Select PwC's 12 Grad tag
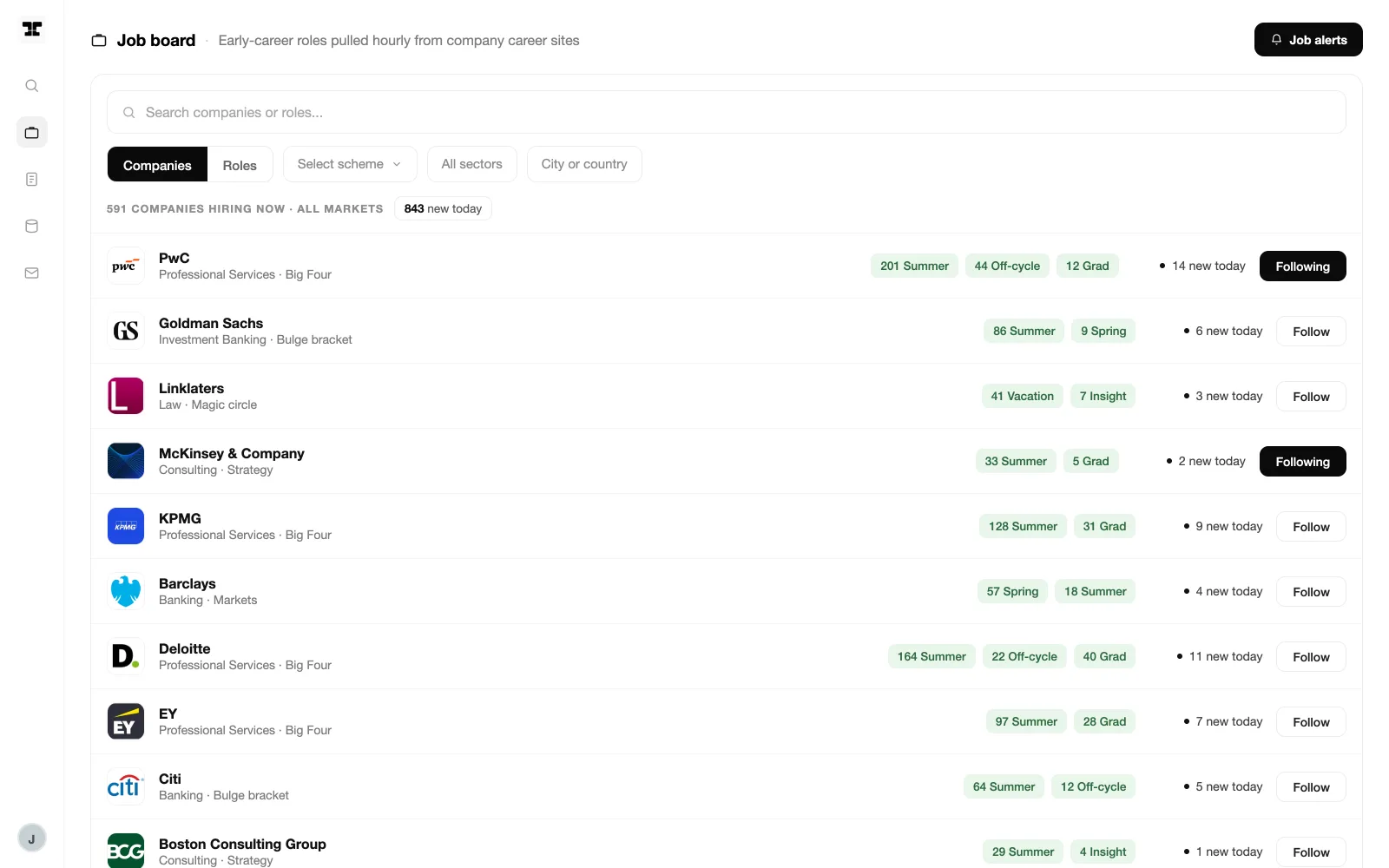This screenshot has height=868, width=1389. tap(1088, 266)
